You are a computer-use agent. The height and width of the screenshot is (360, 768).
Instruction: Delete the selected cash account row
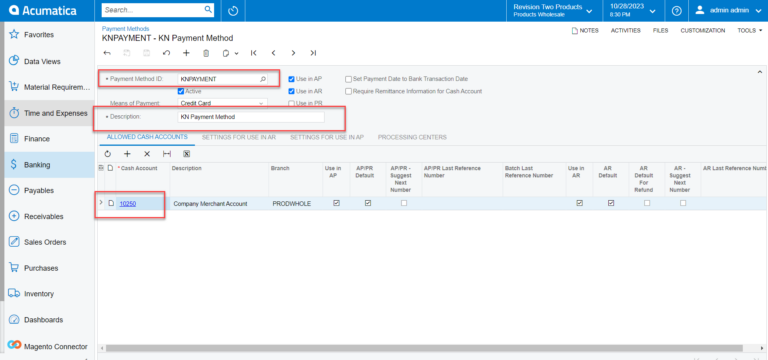147,154
